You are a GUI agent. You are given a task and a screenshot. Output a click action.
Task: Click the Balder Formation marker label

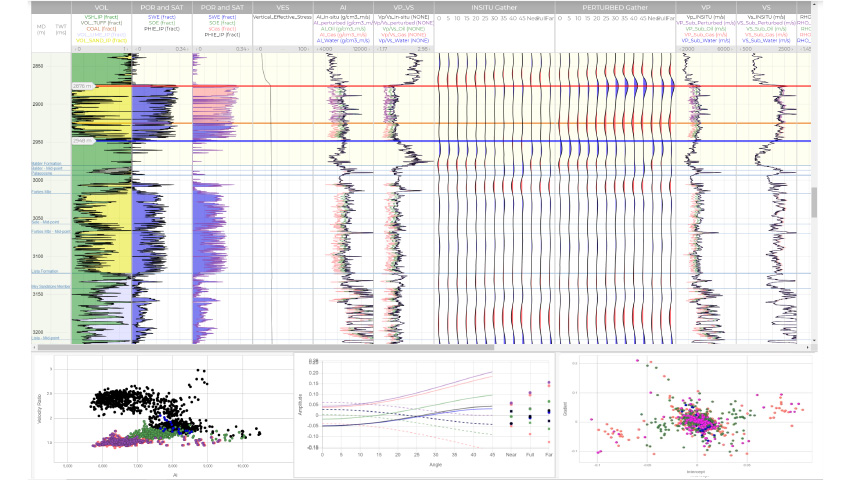point(46,164)
